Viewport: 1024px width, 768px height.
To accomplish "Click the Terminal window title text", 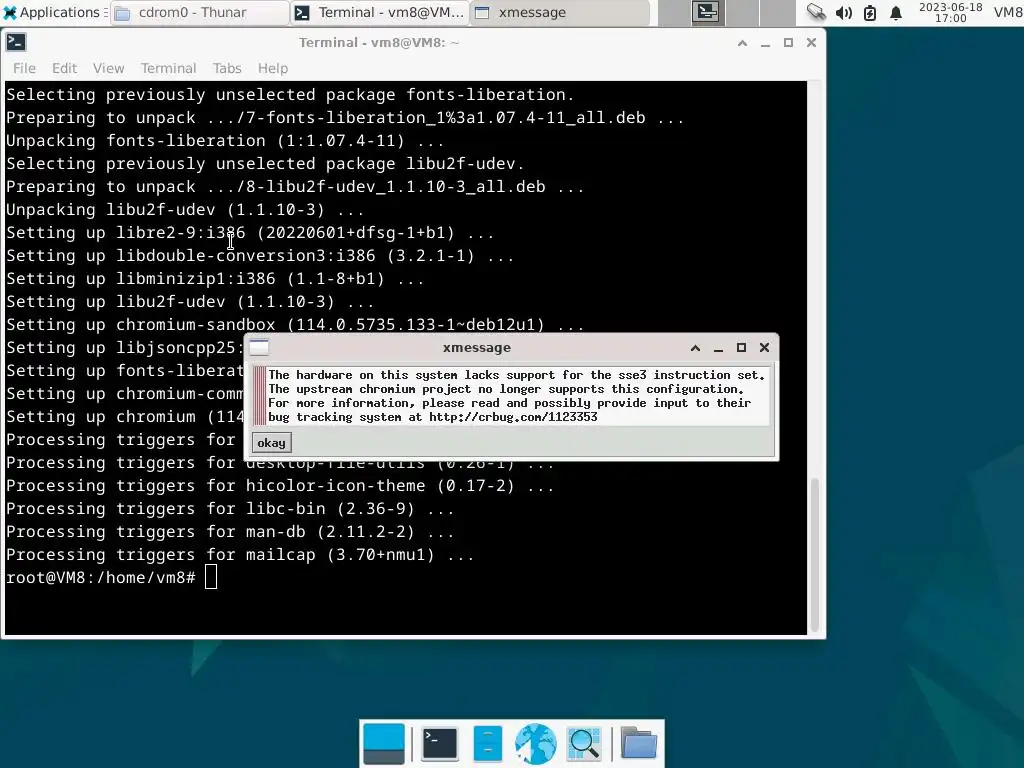I will click(379, 42).
